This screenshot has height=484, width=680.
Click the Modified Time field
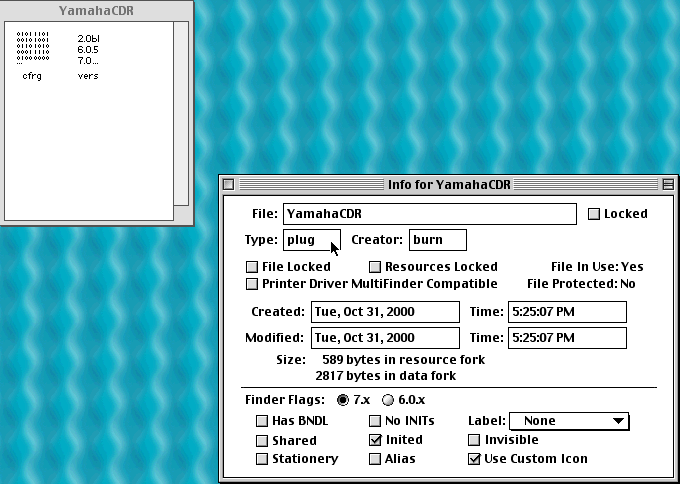pyautogui.click(x=567, y=338)
